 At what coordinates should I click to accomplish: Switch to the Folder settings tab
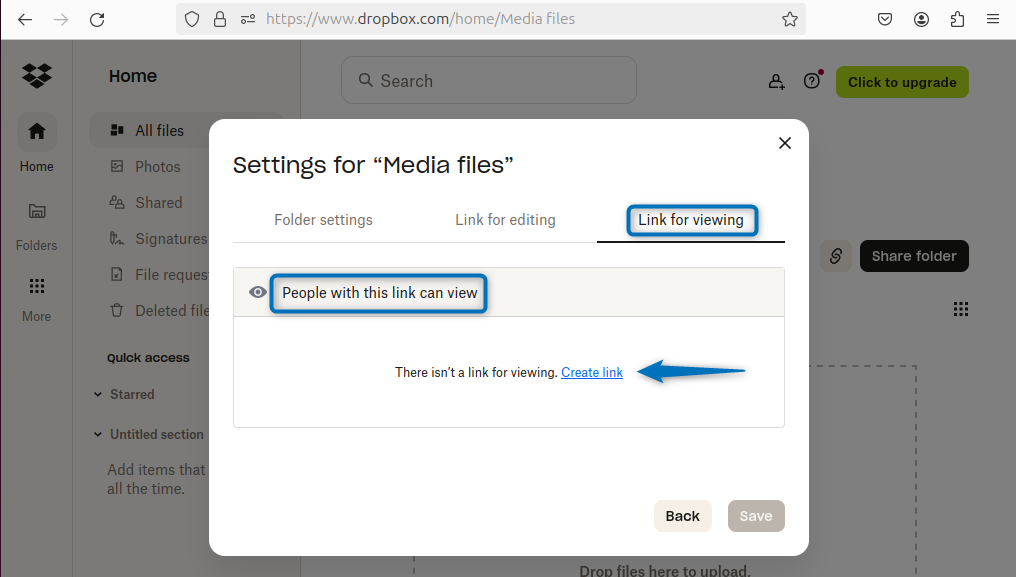coord(323,220)
